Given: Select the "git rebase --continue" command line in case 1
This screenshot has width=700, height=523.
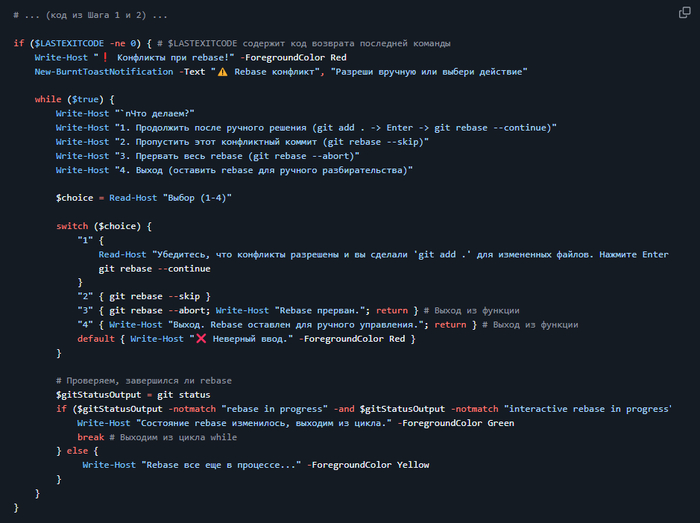Looking at the screenshot, I should click(154, 269).
